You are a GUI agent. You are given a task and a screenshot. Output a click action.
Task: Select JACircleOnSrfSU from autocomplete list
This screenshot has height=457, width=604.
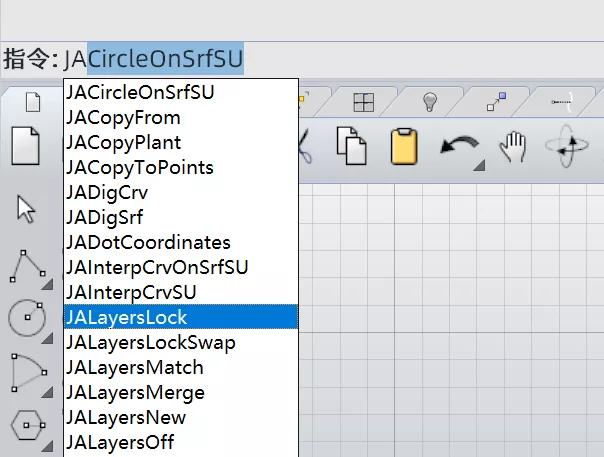point(181,92)
